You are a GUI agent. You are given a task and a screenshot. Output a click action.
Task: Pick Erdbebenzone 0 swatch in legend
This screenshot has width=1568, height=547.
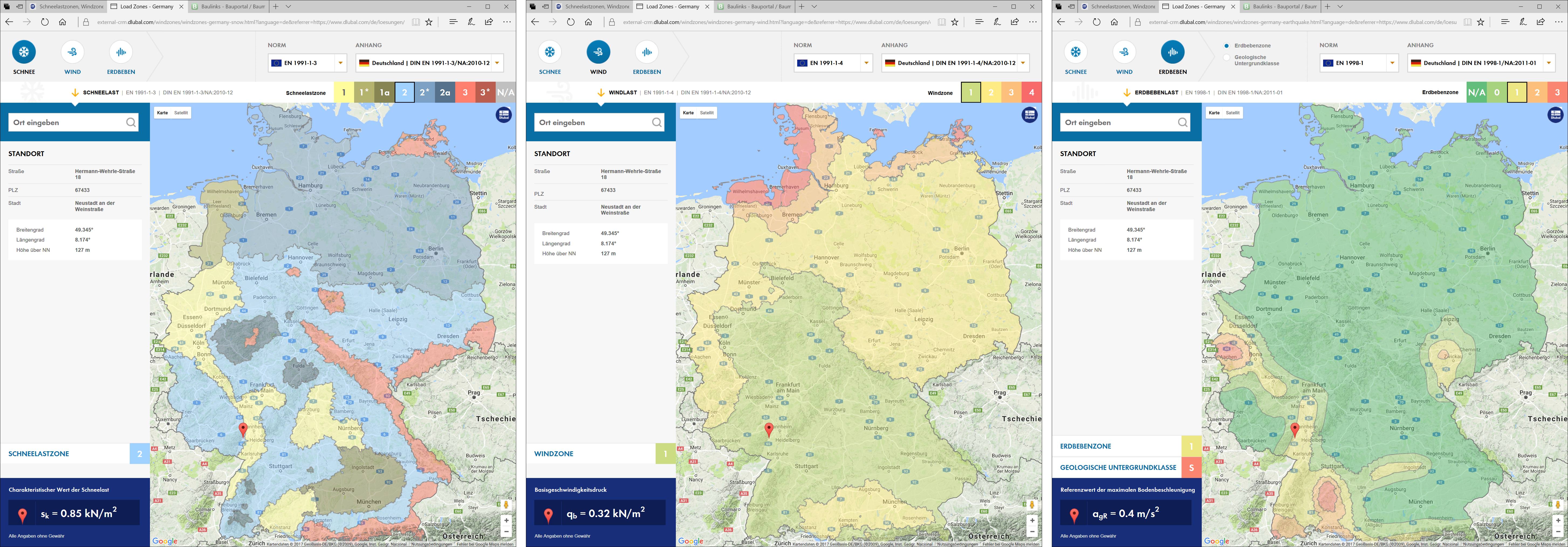click(1497, 92)
